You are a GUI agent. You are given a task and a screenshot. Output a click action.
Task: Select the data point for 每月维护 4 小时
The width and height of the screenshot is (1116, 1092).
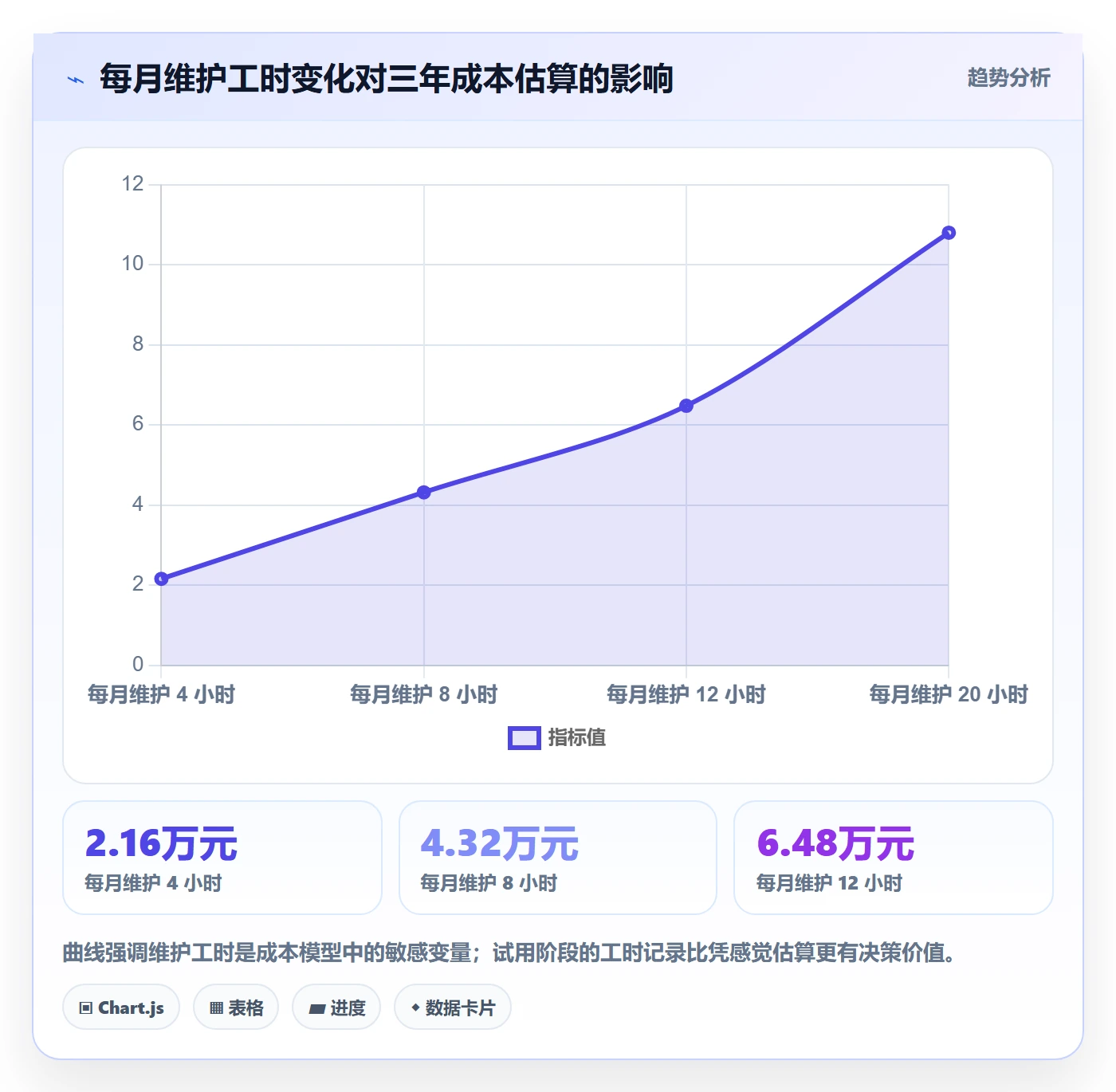point(161,579)
